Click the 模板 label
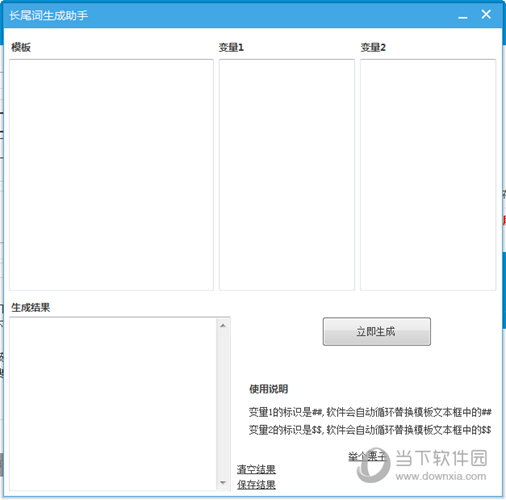This screenshot has height=500, width=506. click(x=21, y=47)
